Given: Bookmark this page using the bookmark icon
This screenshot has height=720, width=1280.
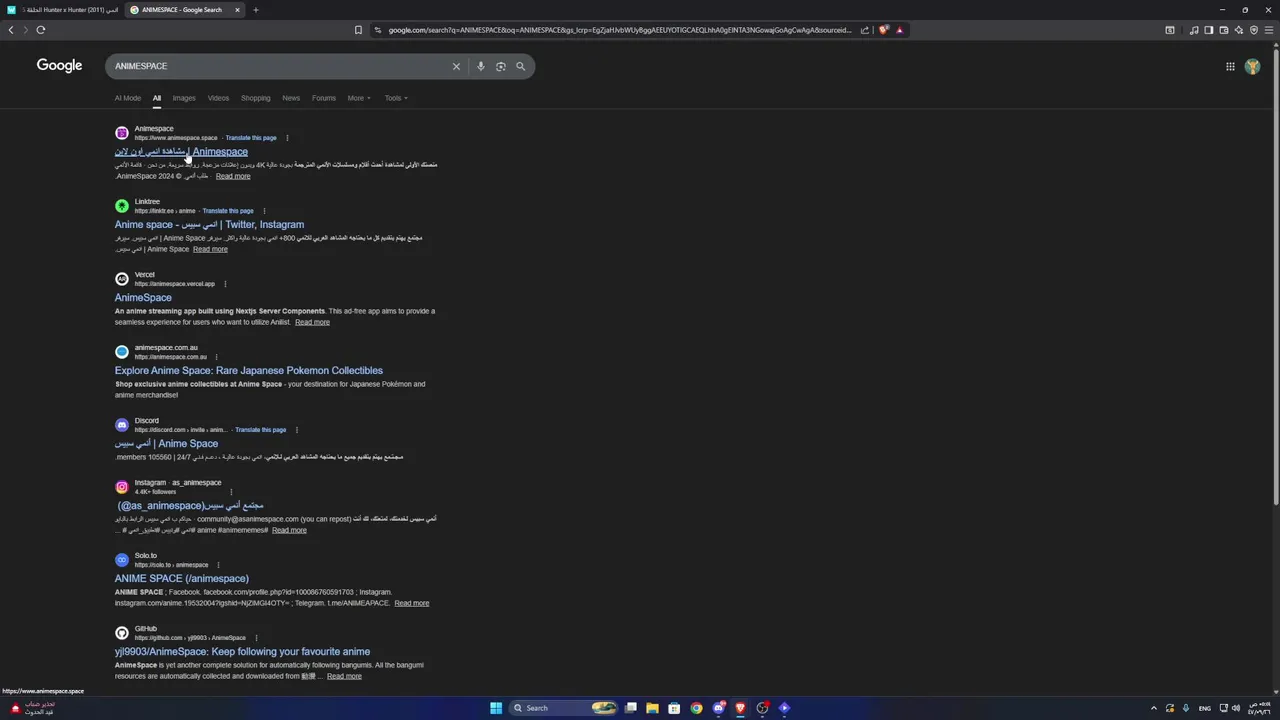Looking at the screenshot, I should point(358,30).
